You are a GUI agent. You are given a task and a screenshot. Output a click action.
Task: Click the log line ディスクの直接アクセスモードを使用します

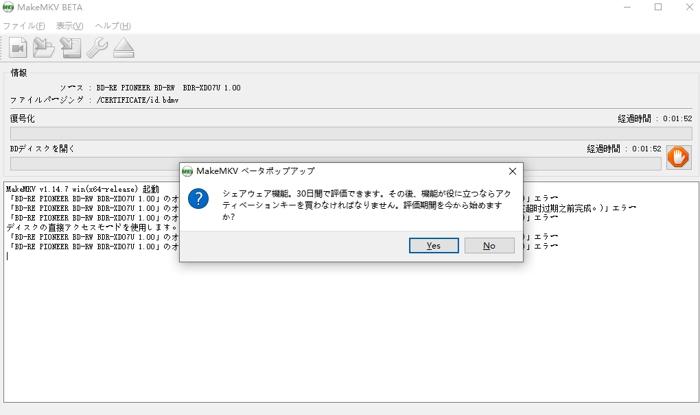92,228
